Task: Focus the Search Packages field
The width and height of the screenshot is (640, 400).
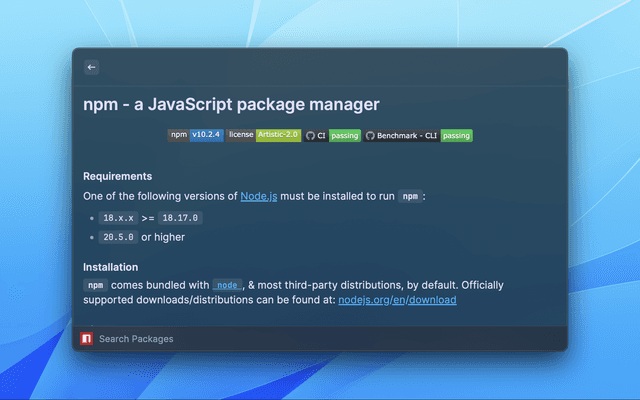Action: (x=300, y=339)
